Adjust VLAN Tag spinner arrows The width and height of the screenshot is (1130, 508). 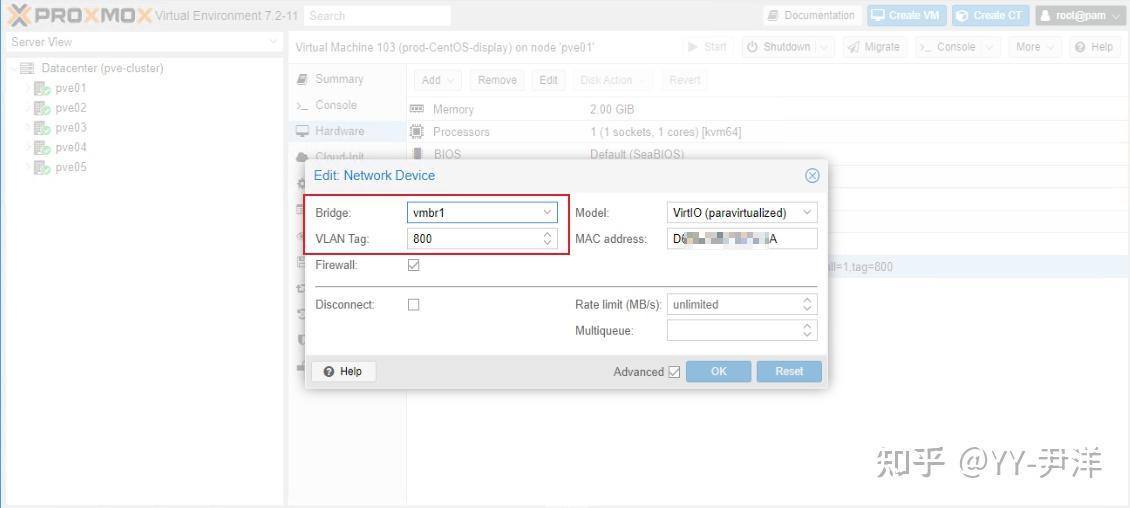[548, 239]
